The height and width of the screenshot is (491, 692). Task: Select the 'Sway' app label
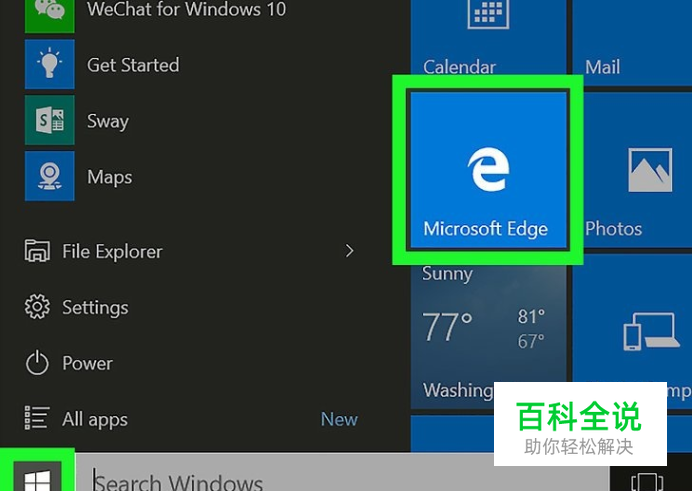coord(108,121)
